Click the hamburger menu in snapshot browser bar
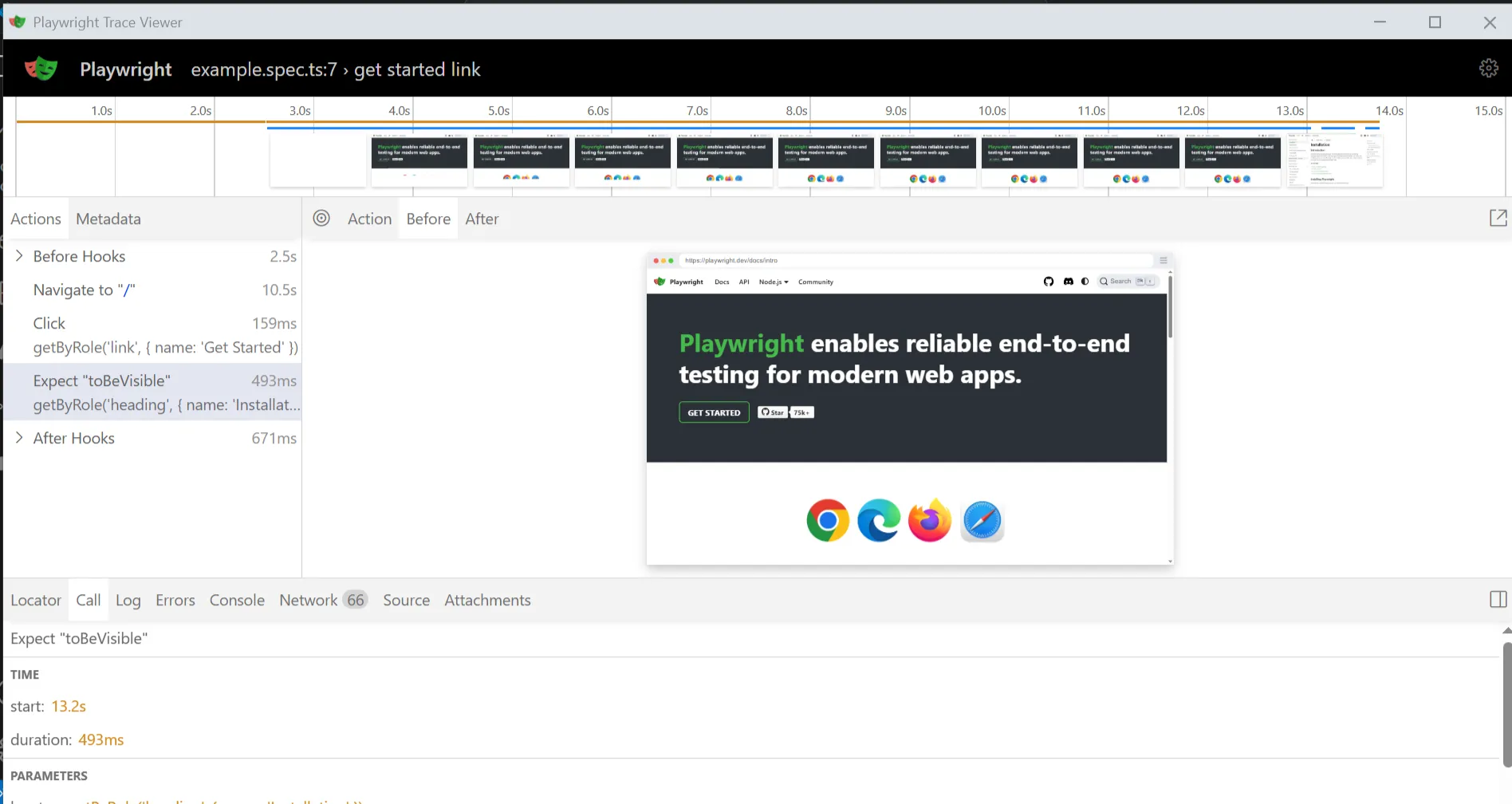The height and width of the screenshot is (804, 1512). click(1164, 260)
